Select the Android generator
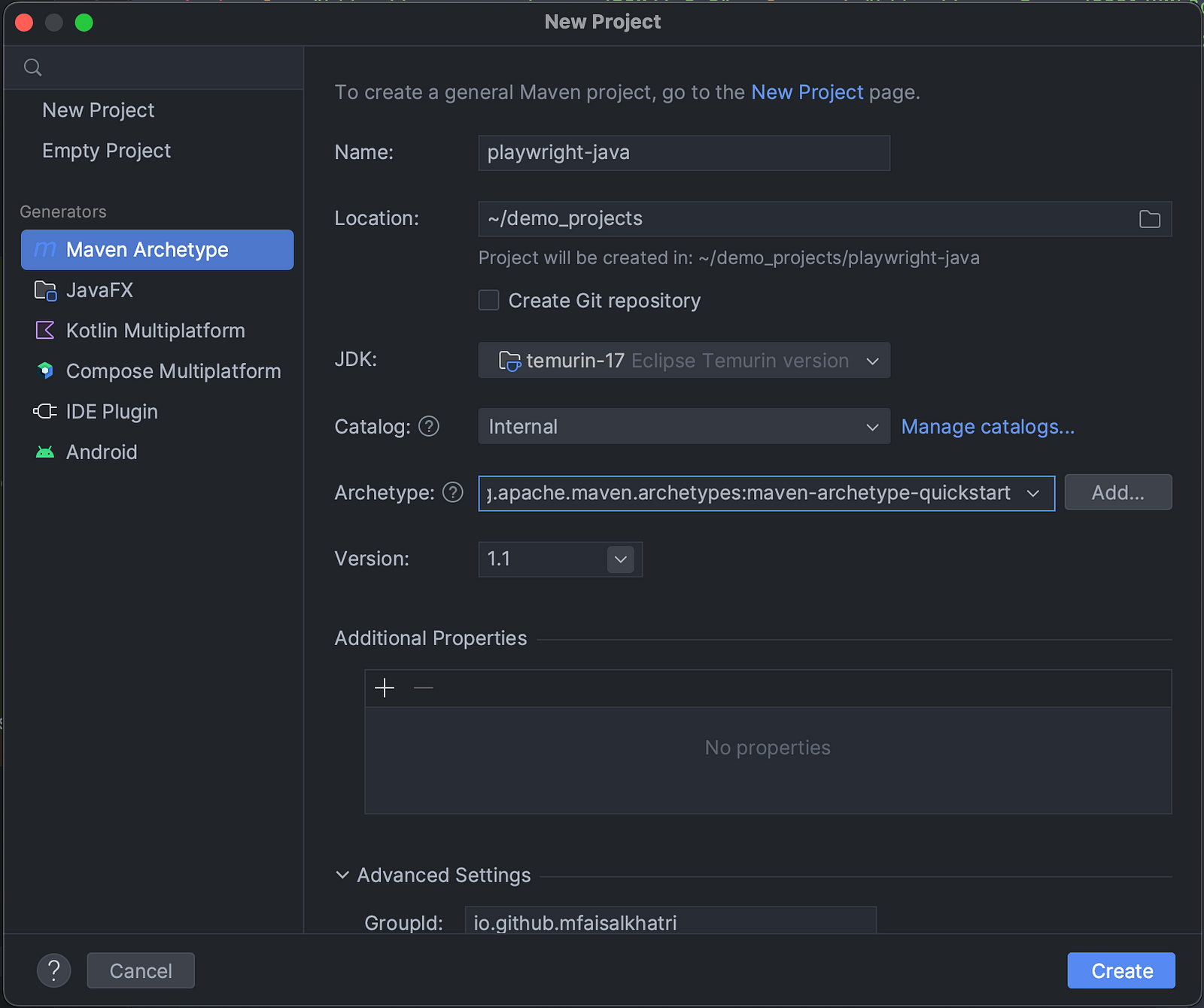Viewport: 1204px width, 1008px height. tap(102, 452)
